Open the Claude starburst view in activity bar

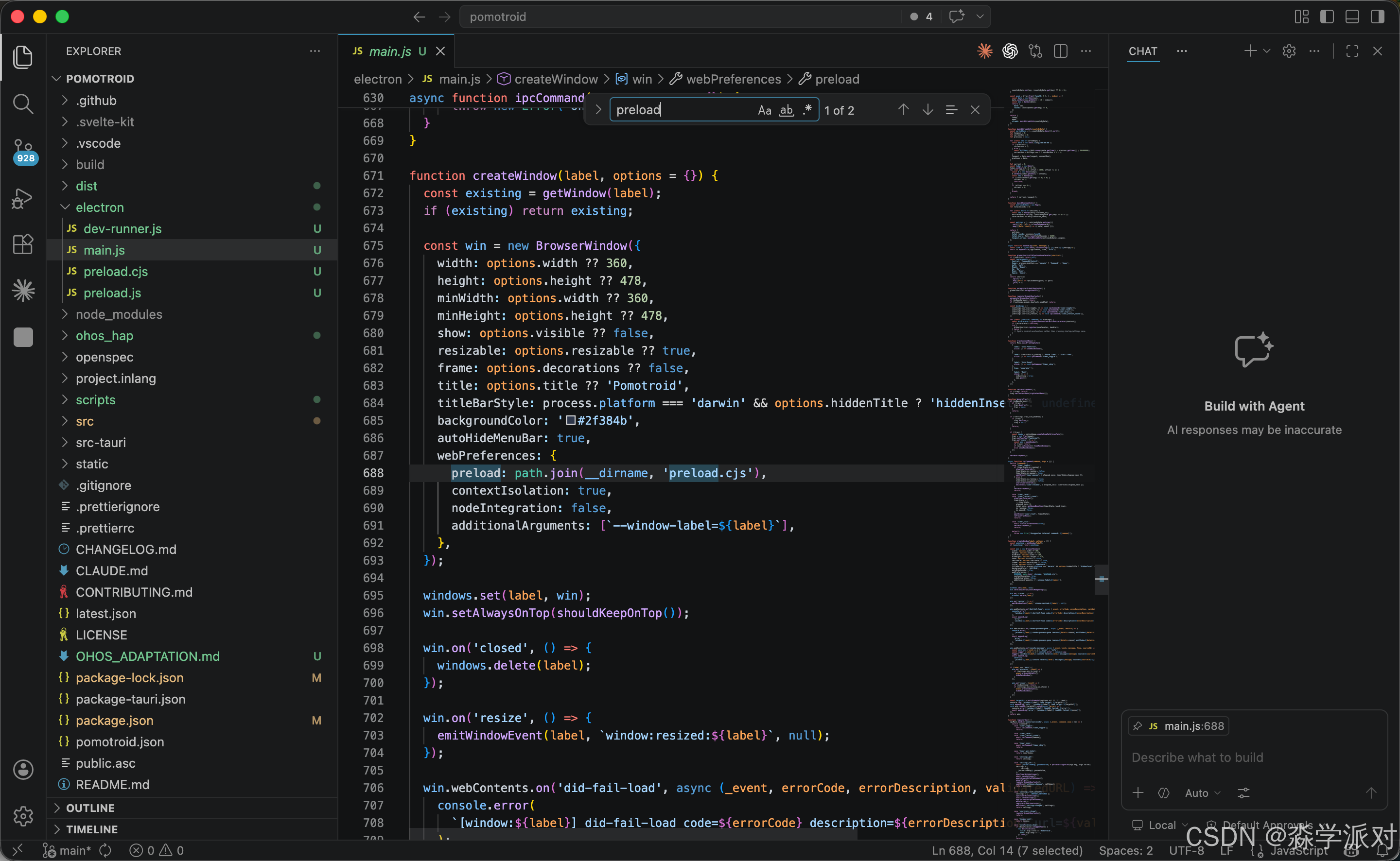click(x=23, y=291)
